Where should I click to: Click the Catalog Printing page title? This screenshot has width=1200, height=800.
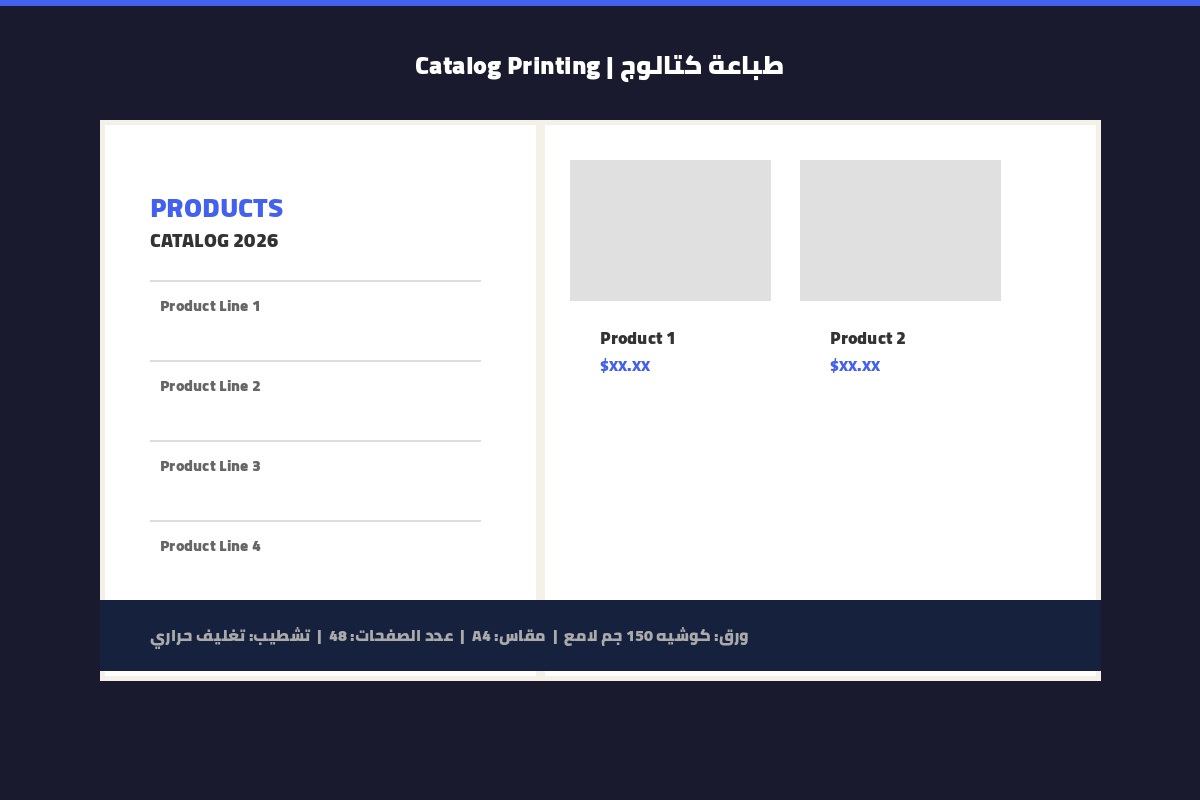coord(600,66)
